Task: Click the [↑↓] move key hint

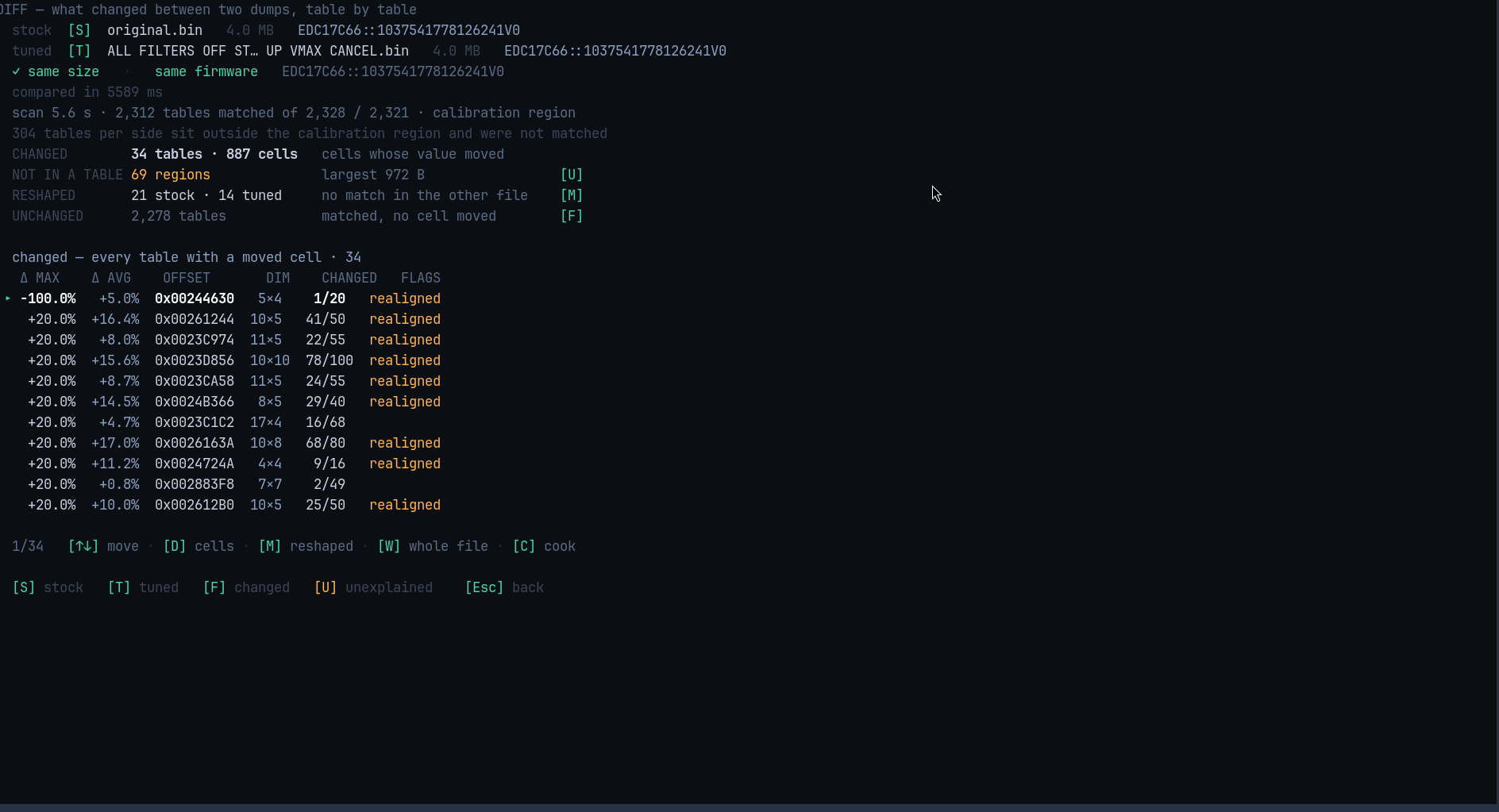Action: click(x=103, y=546)
